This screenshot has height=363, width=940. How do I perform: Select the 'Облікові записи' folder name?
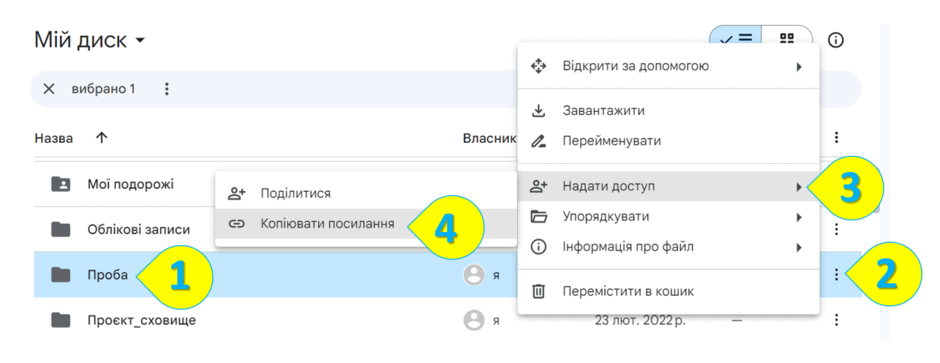click(x=139, y=229)
